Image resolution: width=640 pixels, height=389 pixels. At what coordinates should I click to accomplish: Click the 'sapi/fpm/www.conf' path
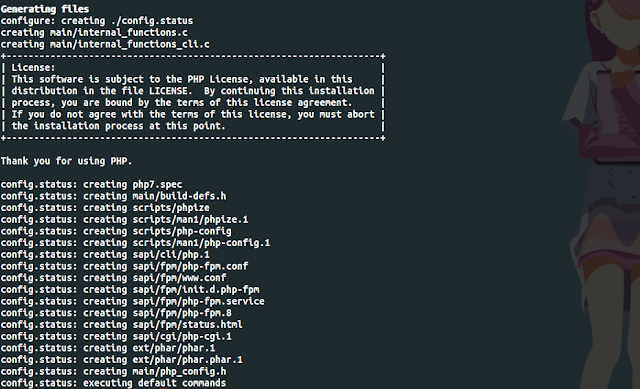point(179,278)
